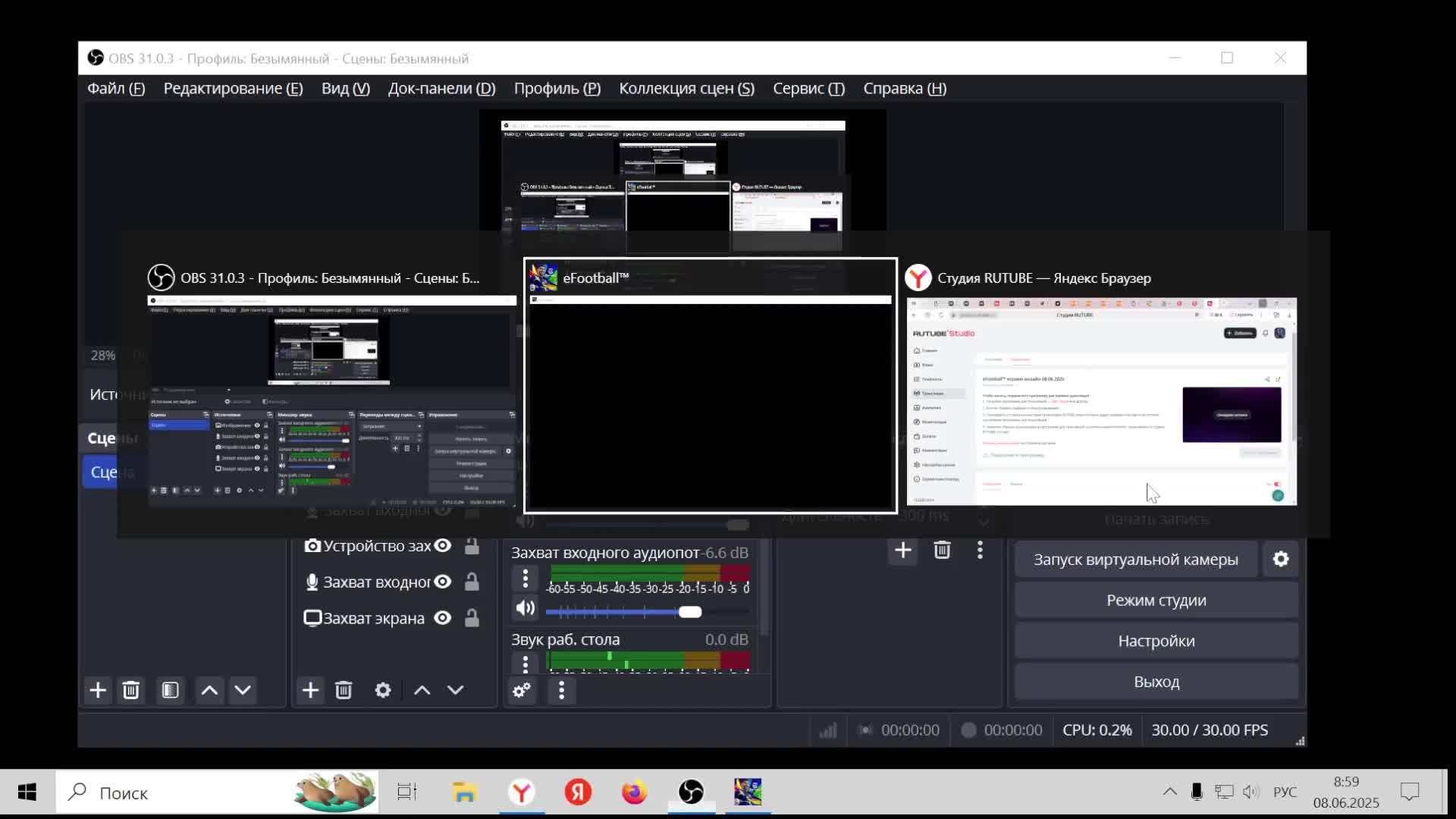Image resolution: width=1456 pixels, height=819 pixels.
Task: Move the source up
Action: (x=422, y=690)
